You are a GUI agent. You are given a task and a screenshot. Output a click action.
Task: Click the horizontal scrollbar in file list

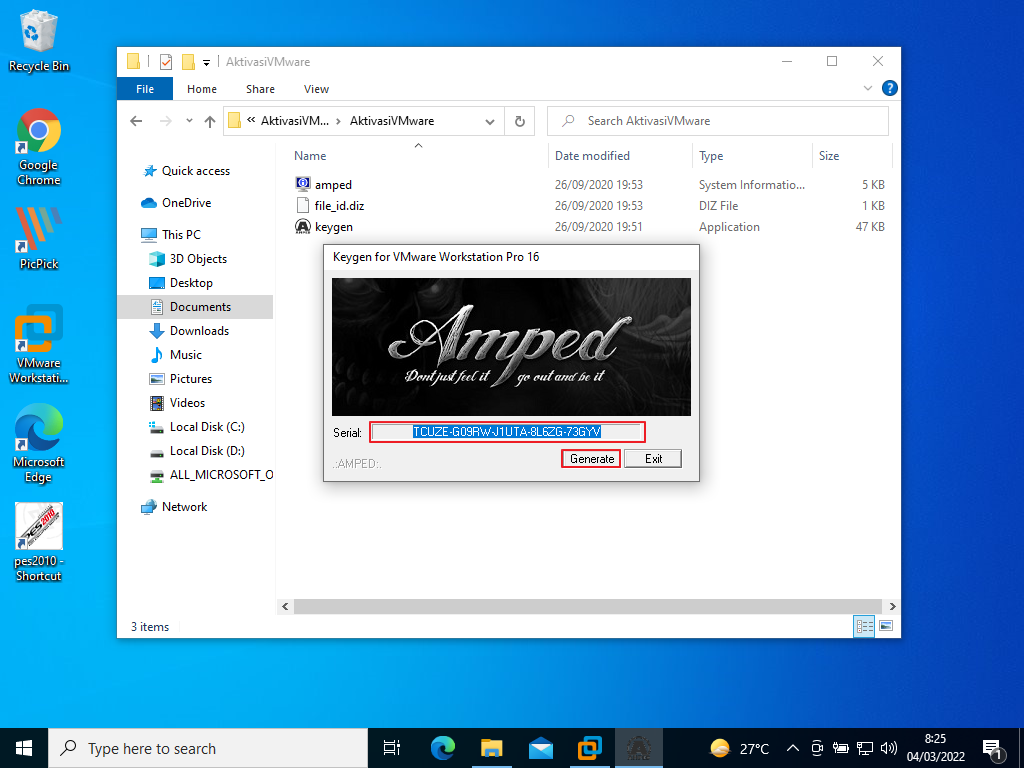pyautogui.click(x=586, y=606)
